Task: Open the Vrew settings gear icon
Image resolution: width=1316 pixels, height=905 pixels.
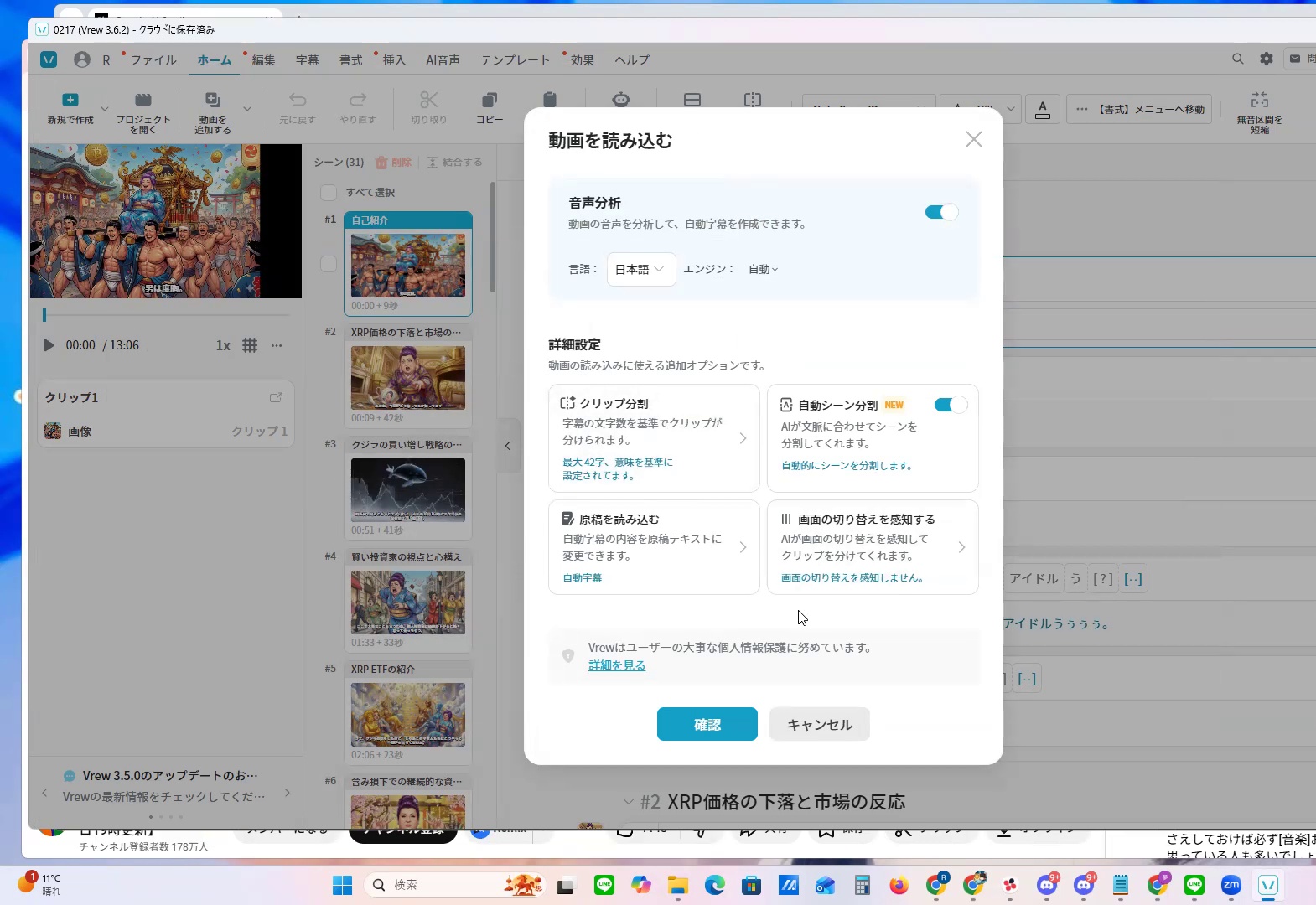Action: 1267,59
